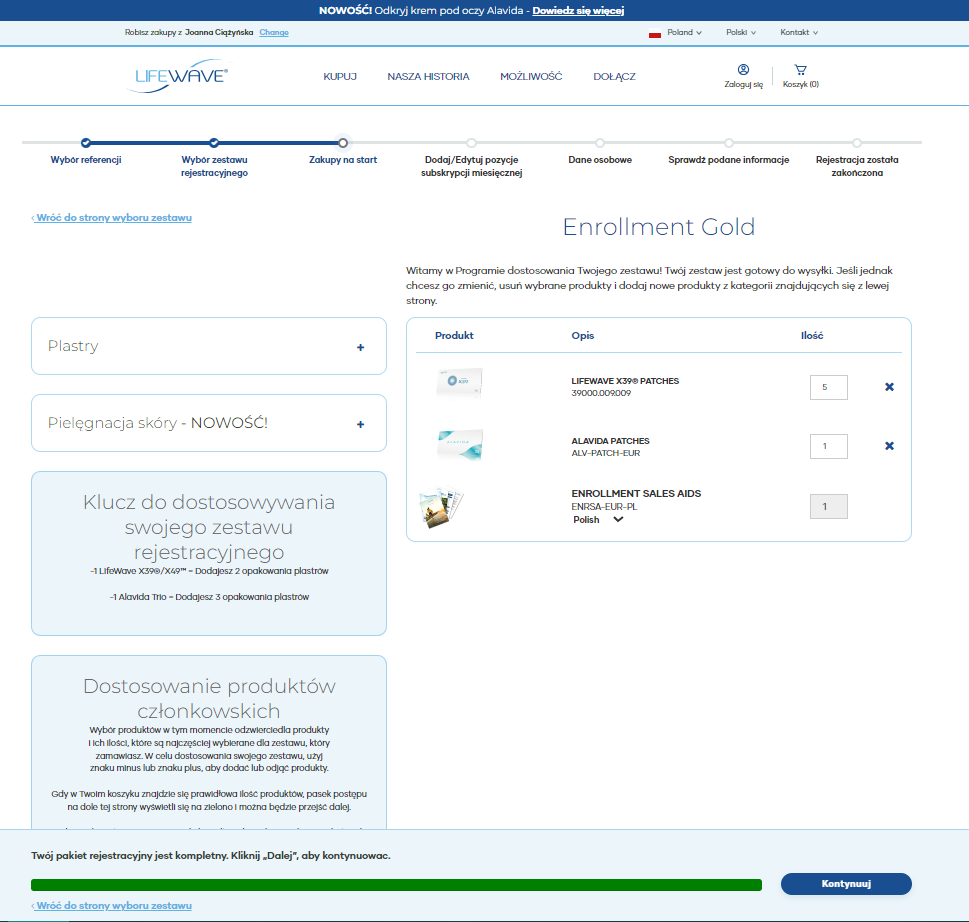
Task: Click the Zakupy na start step marker
Action: 342,143
